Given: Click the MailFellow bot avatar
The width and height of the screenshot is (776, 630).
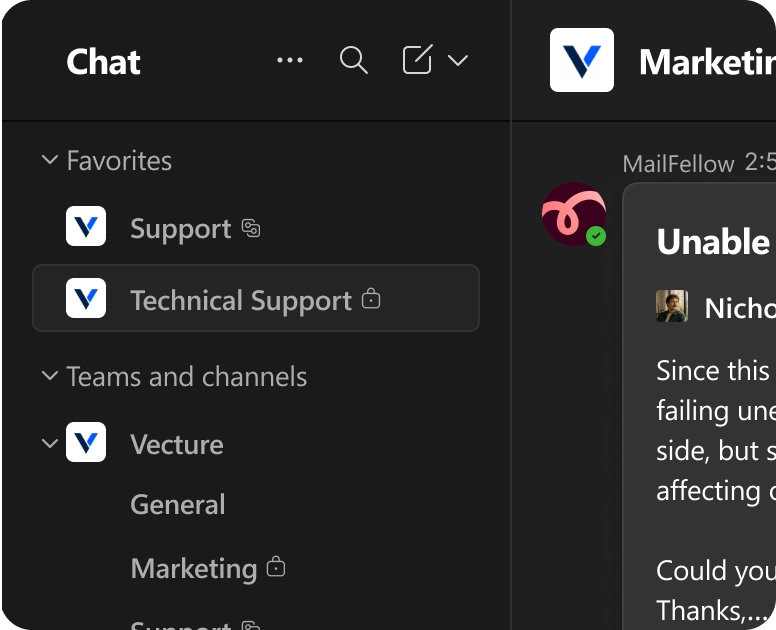Looking at the screenshot, I should click(x=574, y=214).
